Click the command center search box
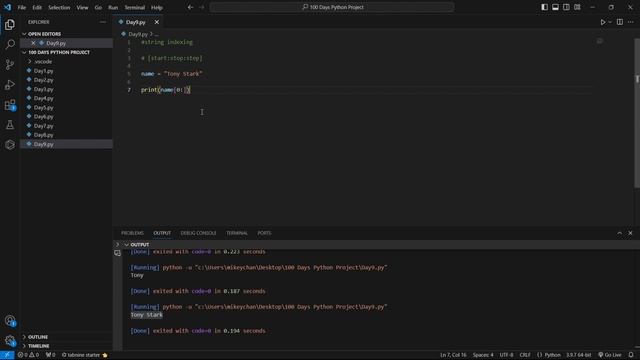640x360 pixels. tap(332, 7)
